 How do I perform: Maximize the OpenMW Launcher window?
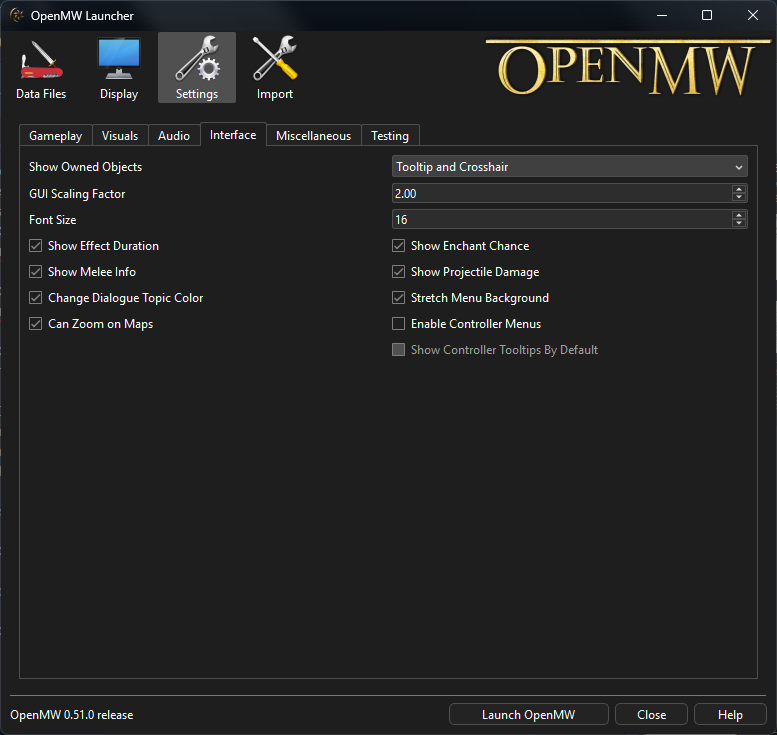pos(707,15)
